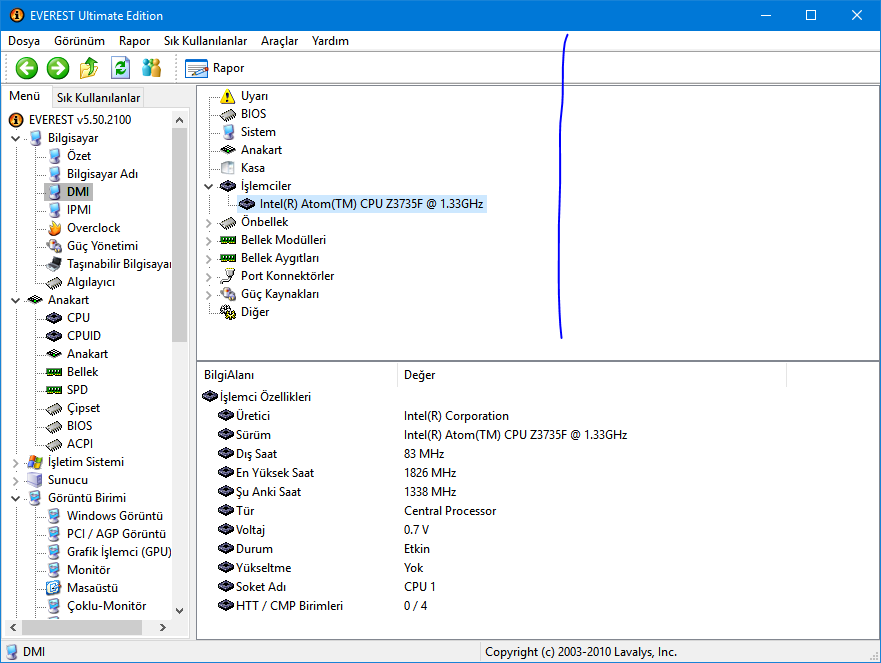Click the ACPI icon in sidebar

pyautogui.click(x=55, y=444)
